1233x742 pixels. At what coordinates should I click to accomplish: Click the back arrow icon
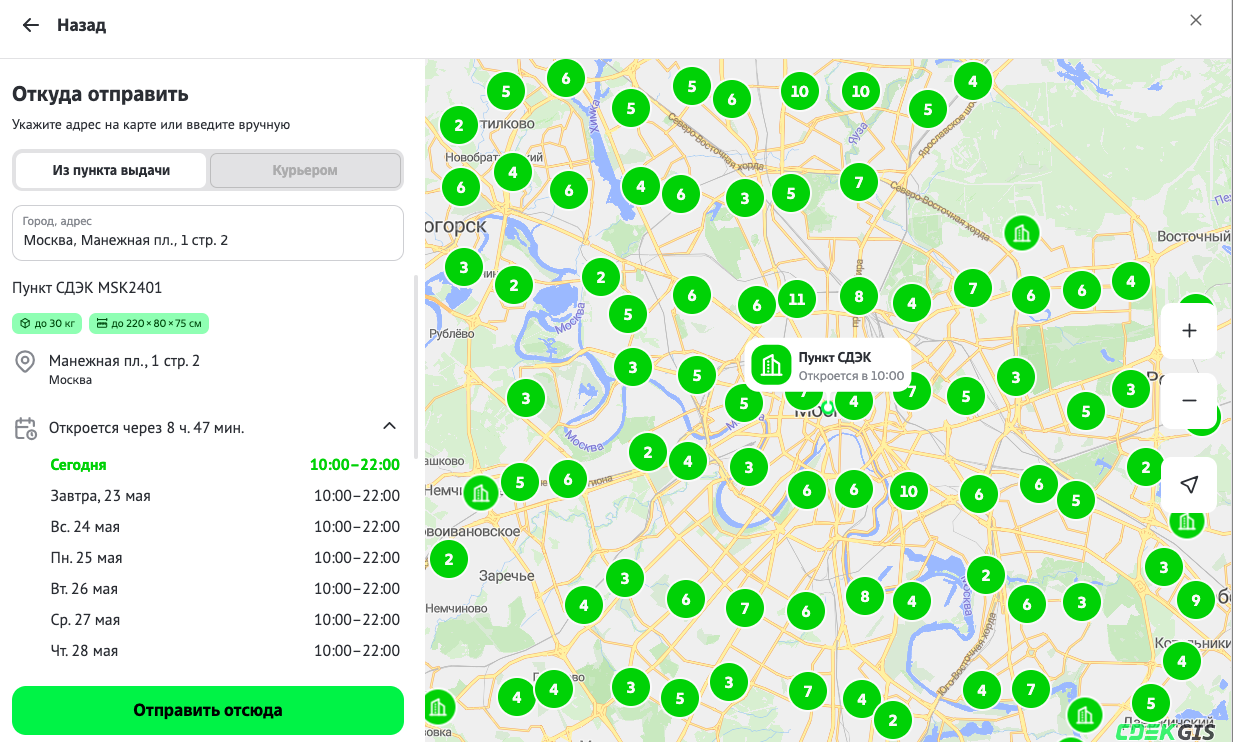(31, 25)
